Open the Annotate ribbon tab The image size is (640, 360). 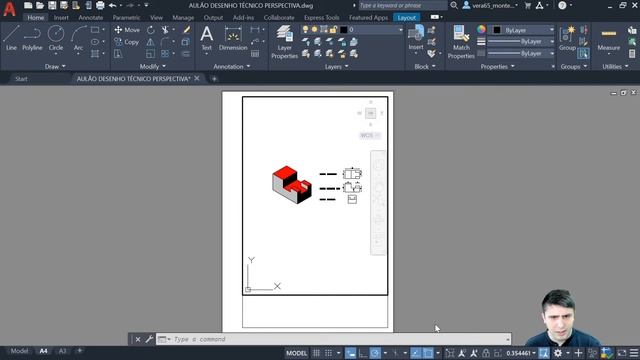[x=91, y=18]
